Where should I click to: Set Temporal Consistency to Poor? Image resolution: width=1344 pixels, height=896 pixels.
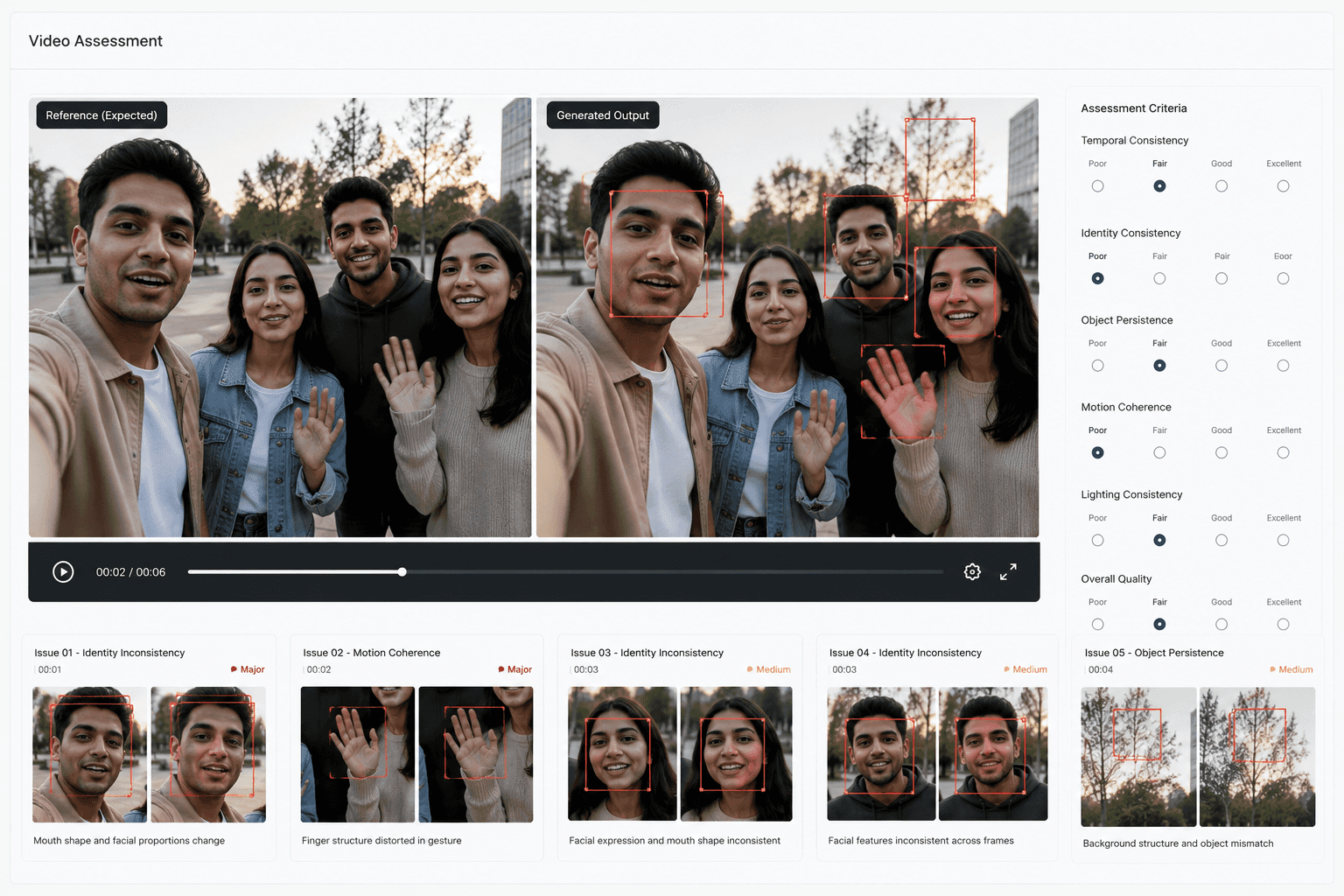coord(1097,186)
